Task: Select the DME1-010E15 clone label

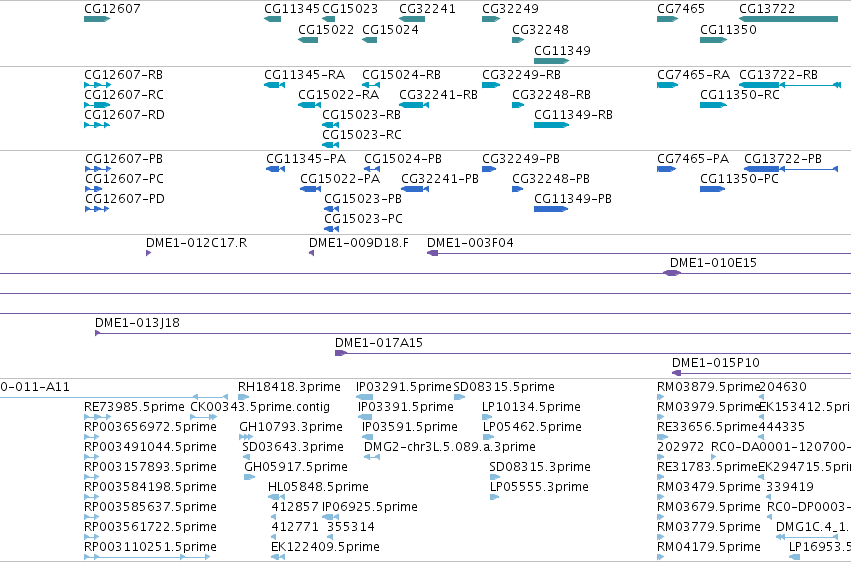Action: coord(713,263)
